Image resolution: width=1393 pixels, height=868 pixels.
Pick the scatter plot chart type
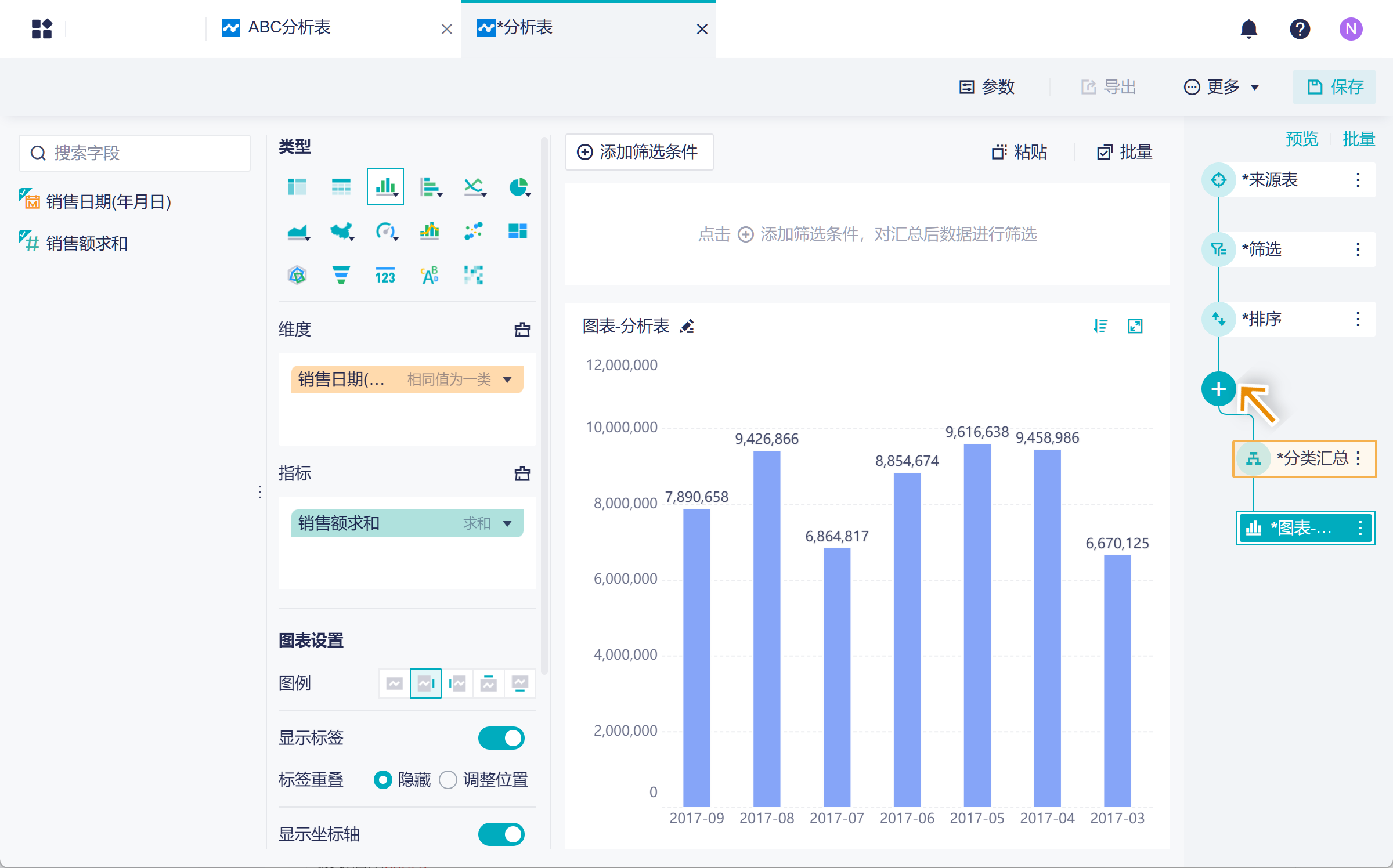click(474, 232)
